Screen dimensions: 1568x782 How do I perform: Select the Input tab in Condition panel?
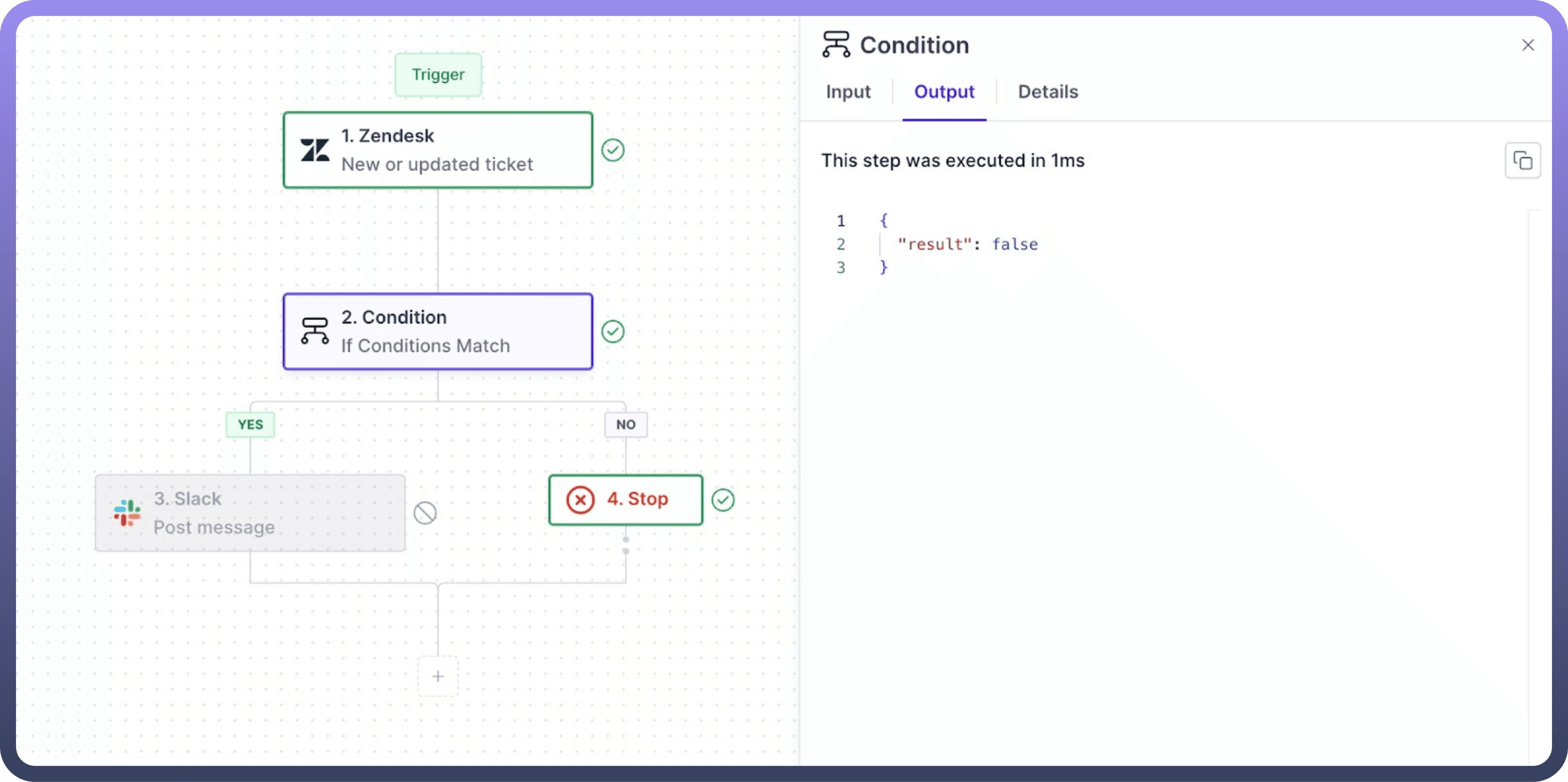[848, 91]
